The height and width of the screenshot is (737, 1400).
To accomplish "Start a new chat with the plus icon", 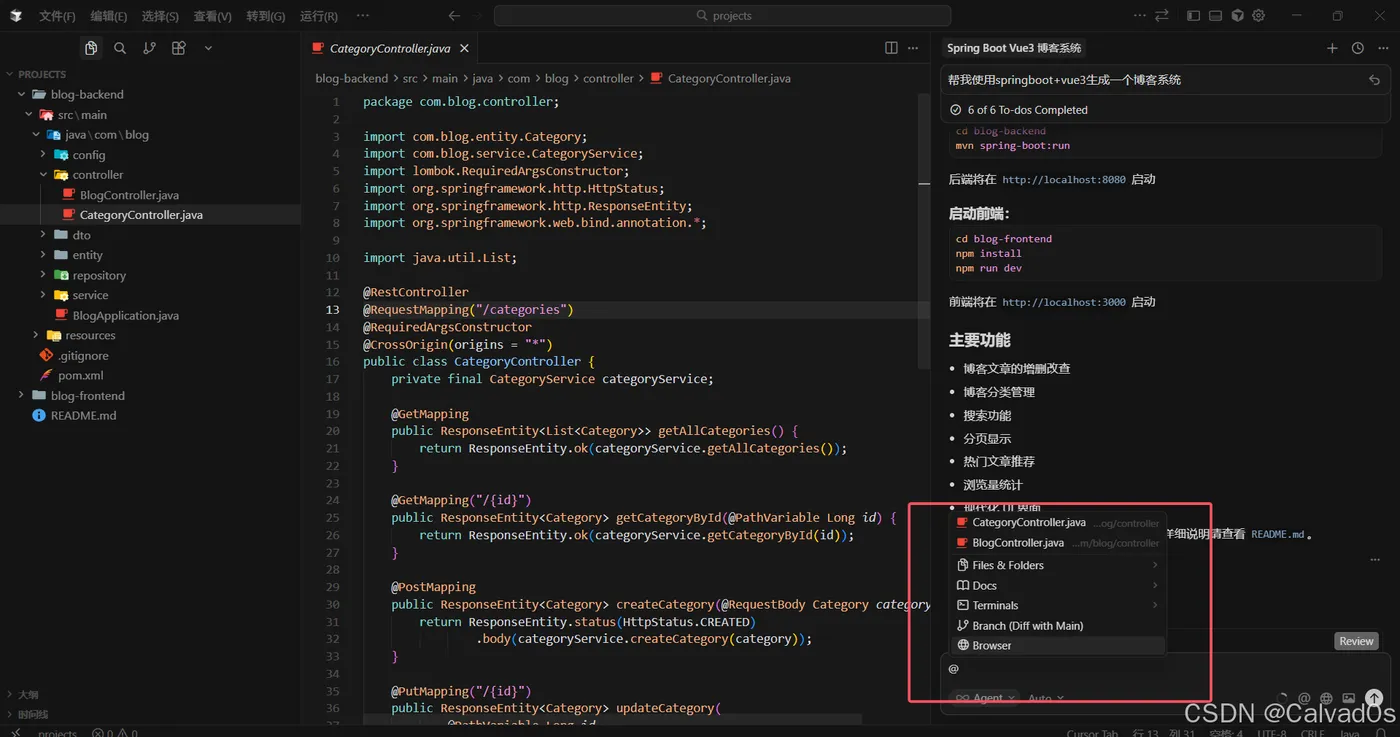I will [1332, 48].
